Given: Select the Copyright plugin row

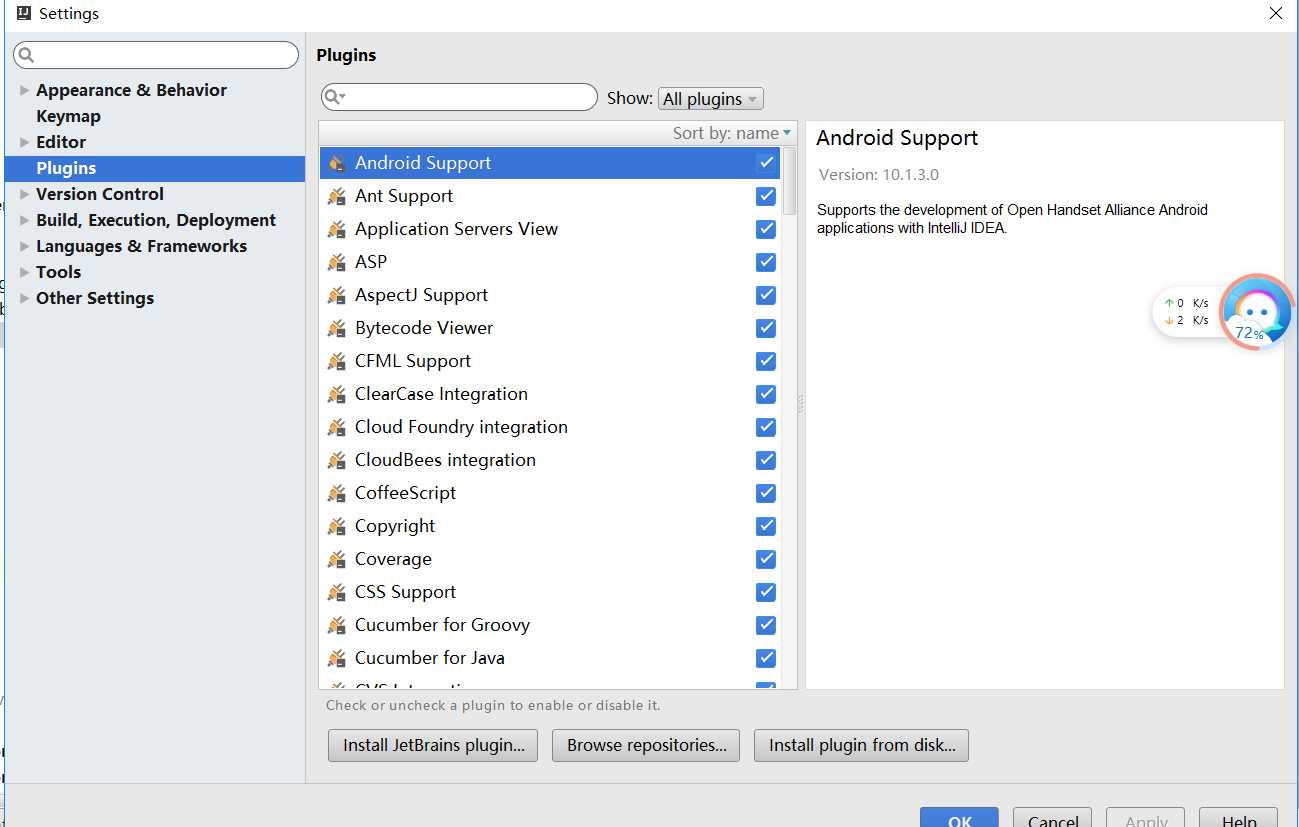Looking at the screenshot, I should click(550, 526).
